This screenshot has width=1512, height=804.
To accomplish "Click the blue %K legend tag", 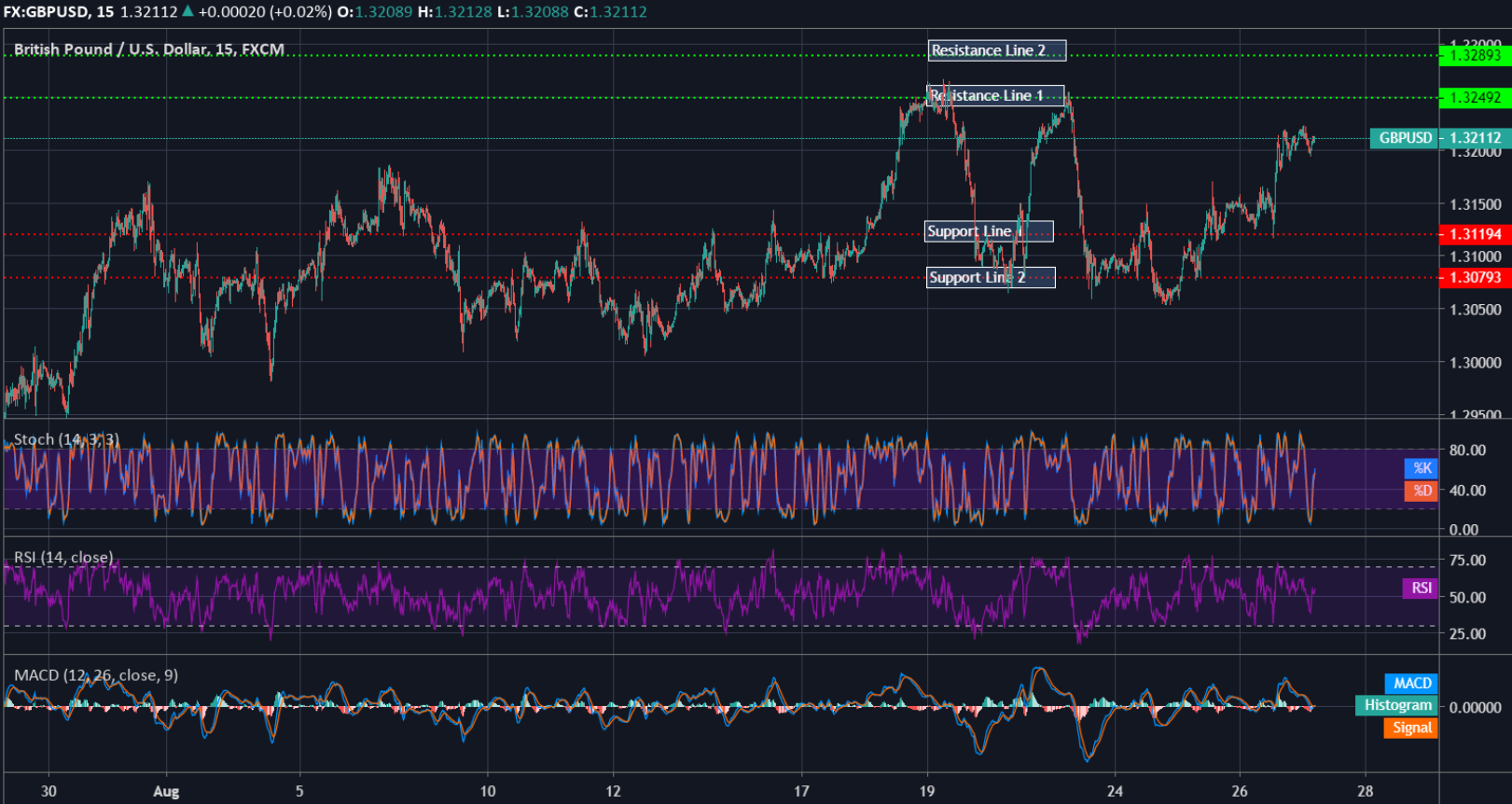I will coord(1422,468).
